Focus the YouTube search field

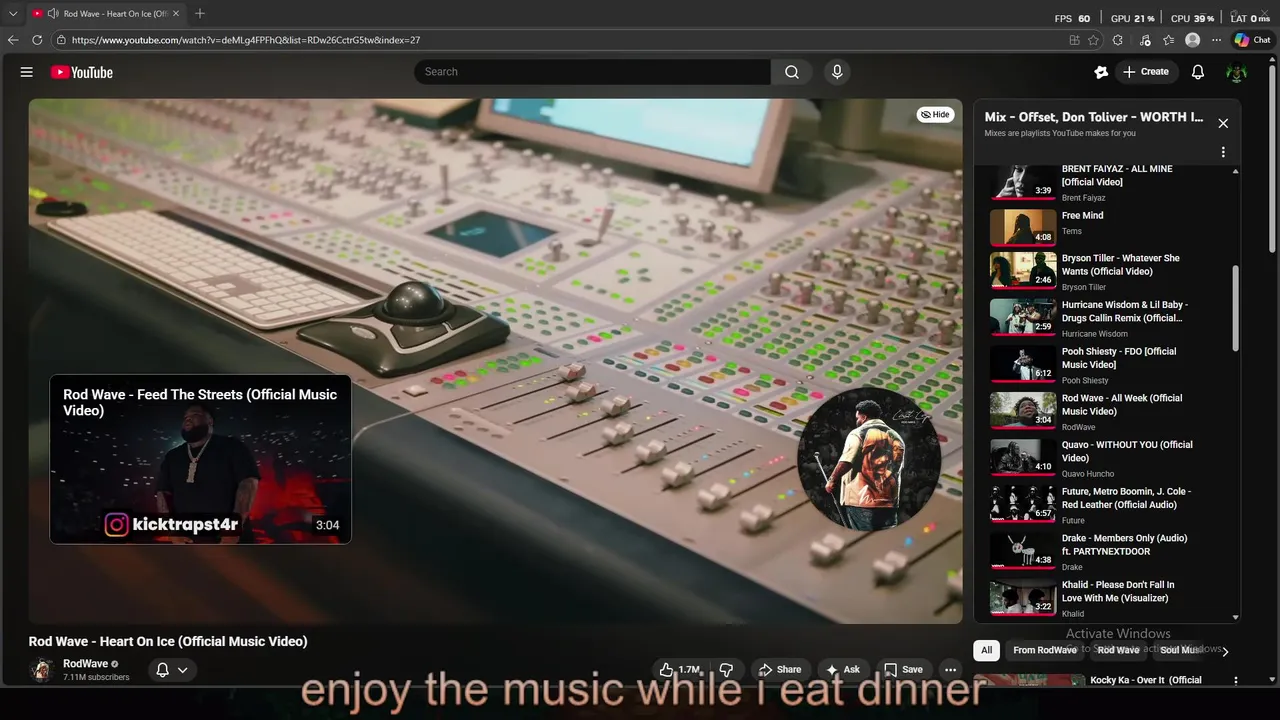click(x=592, y=72)
